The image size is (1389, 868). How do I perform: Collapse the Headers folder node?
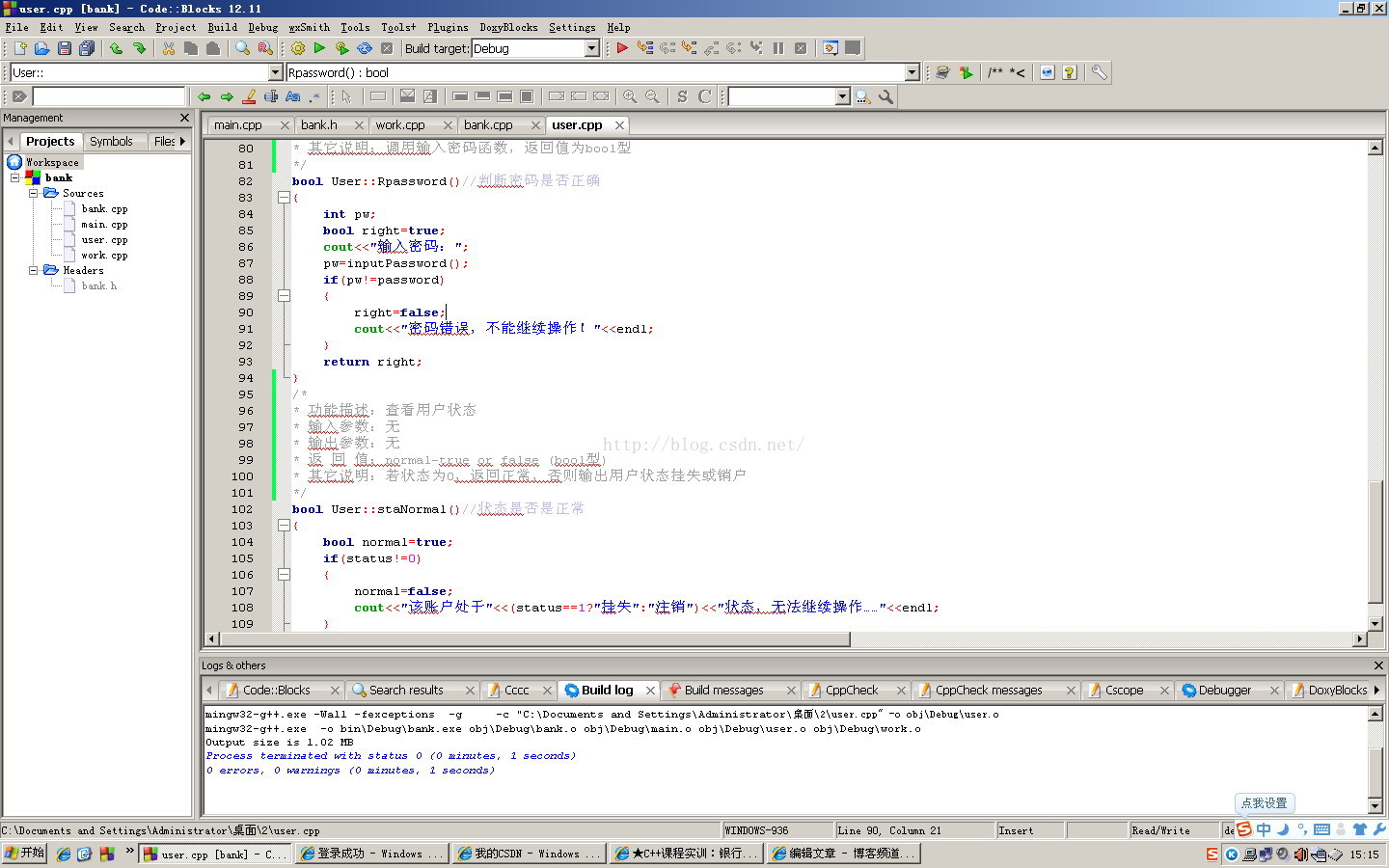pos(33,270)
